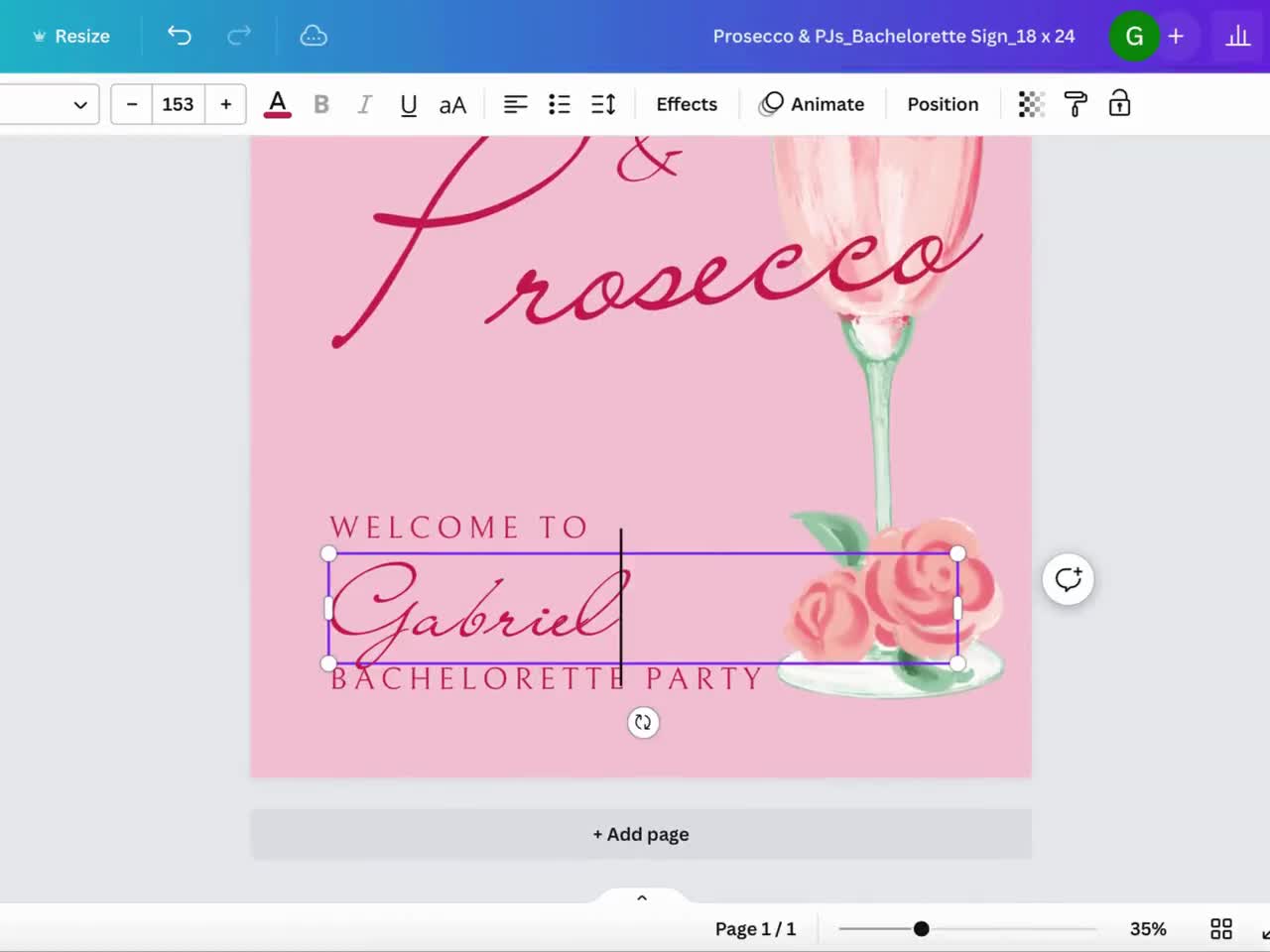Toggle italic formatting
The width and height of the screenshot is (1270, 952).
coord(364,104)
